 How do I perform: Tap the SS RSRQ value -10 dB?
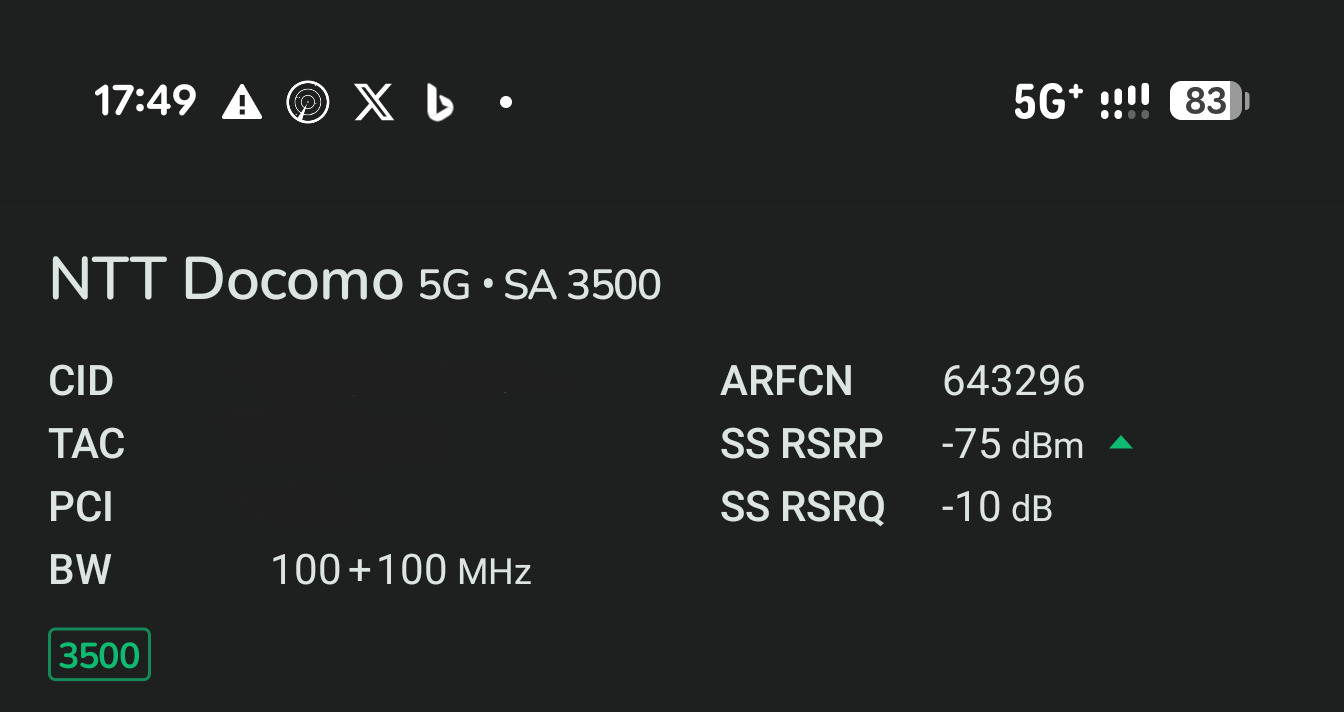996,508
